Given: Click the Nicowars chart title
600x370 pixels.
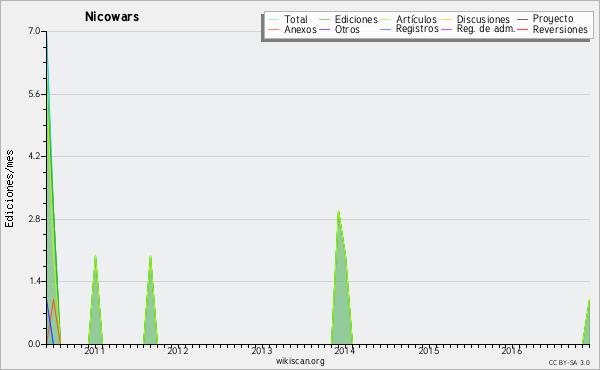Looking at the screenshot, I should coord(112,17).
